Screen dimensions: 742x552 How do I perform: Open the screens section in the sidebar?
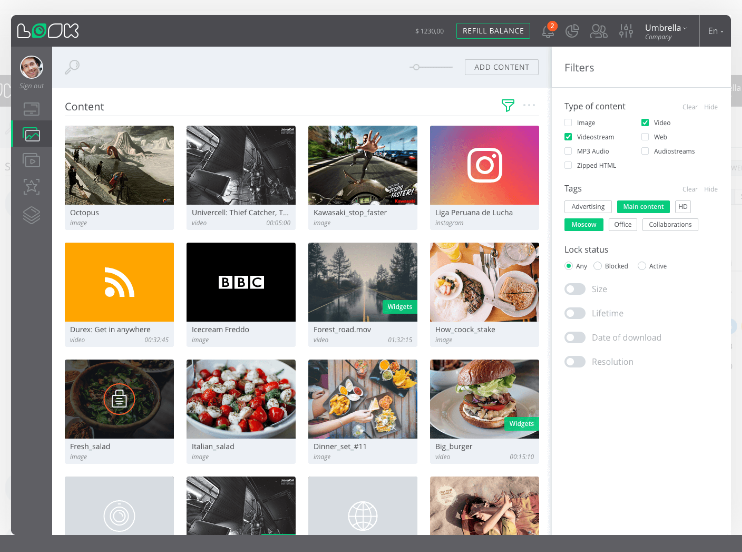(x=32, y=109)
